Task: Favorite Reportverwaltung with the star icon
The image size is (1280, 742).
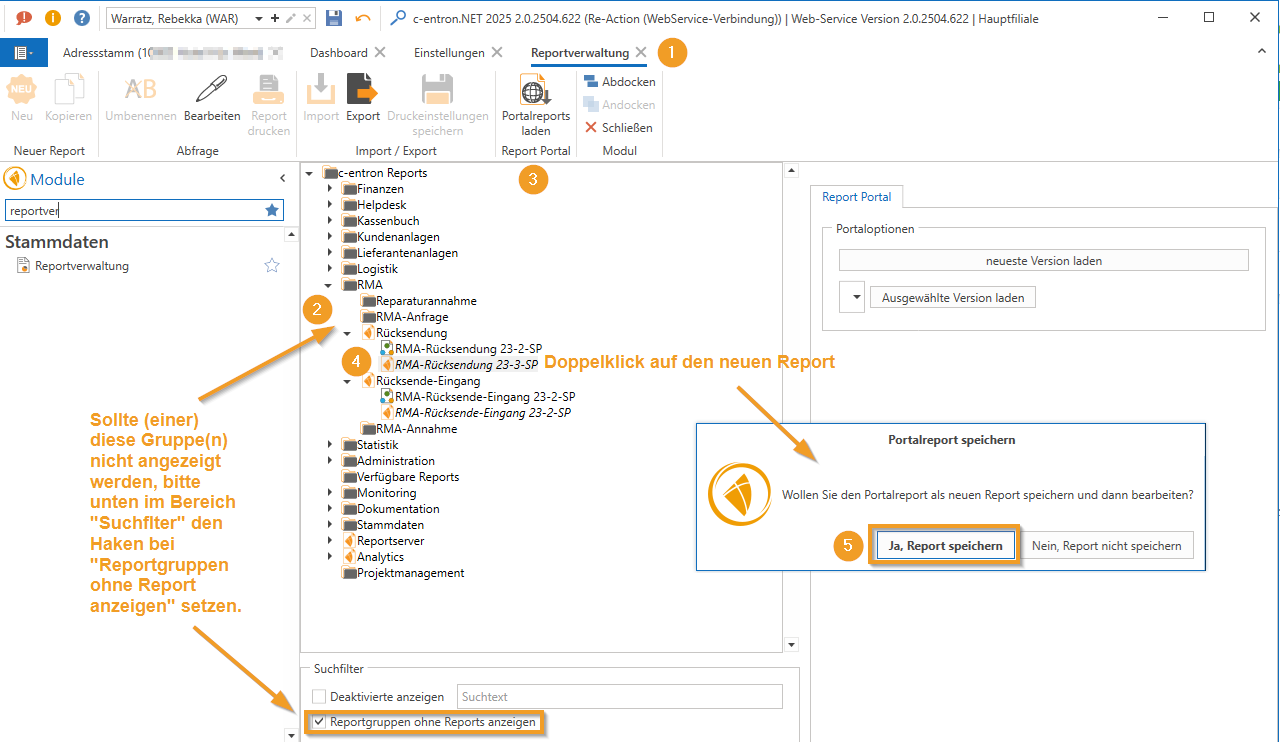Action: click(x=271, y=266)
